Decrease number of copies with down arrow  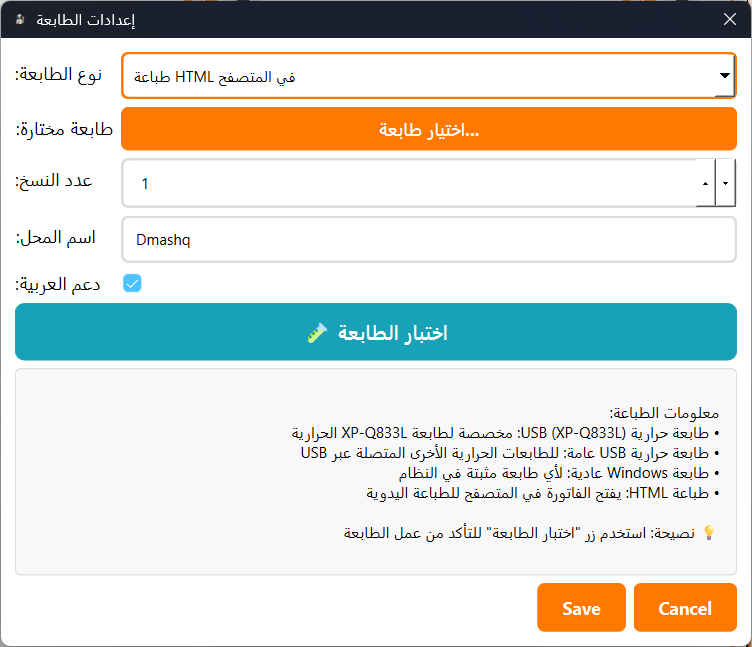click(x=726, y=183)
